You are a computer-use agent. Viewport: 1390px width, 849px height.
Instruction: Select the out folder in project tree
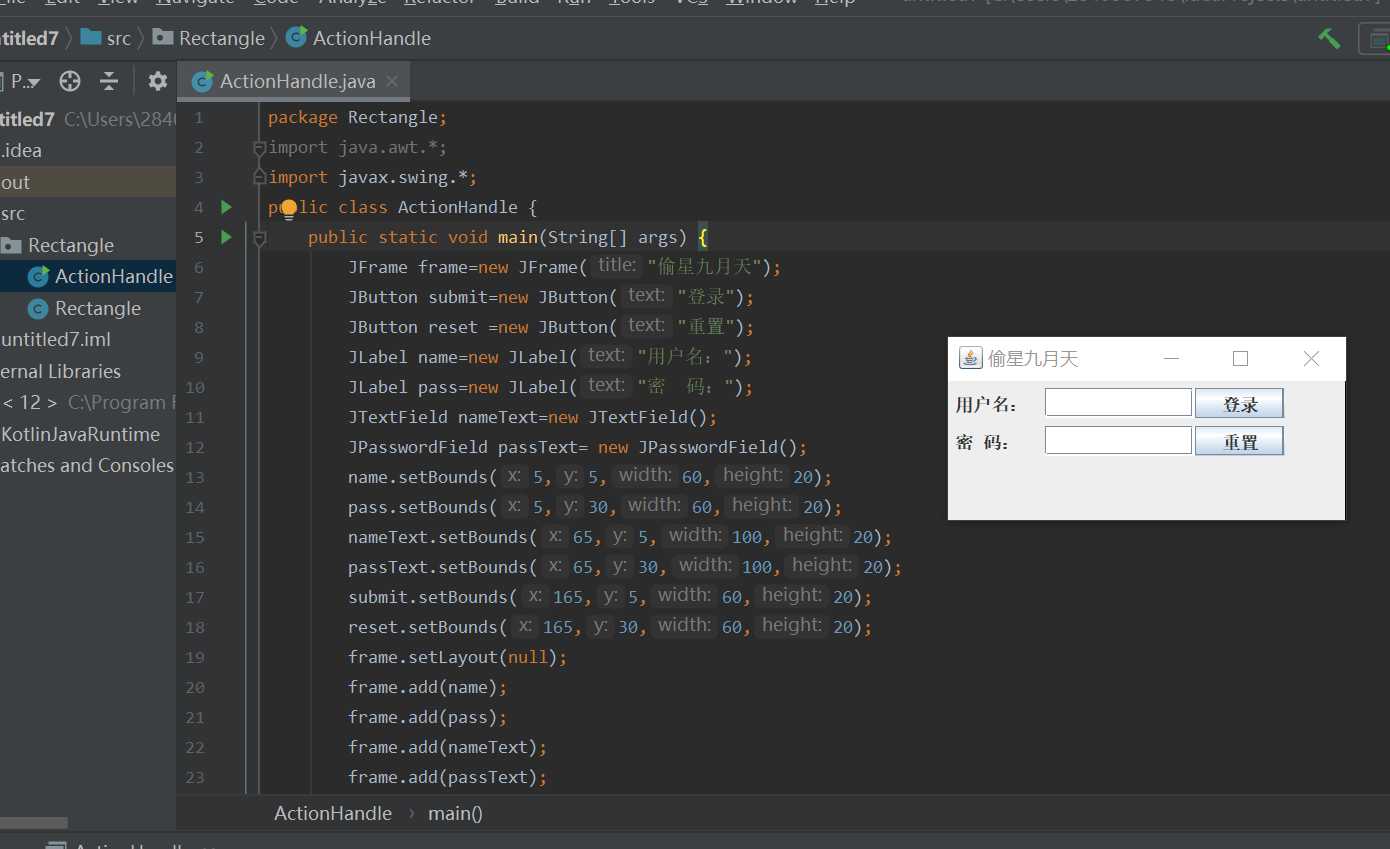click(x=88, y=182)
